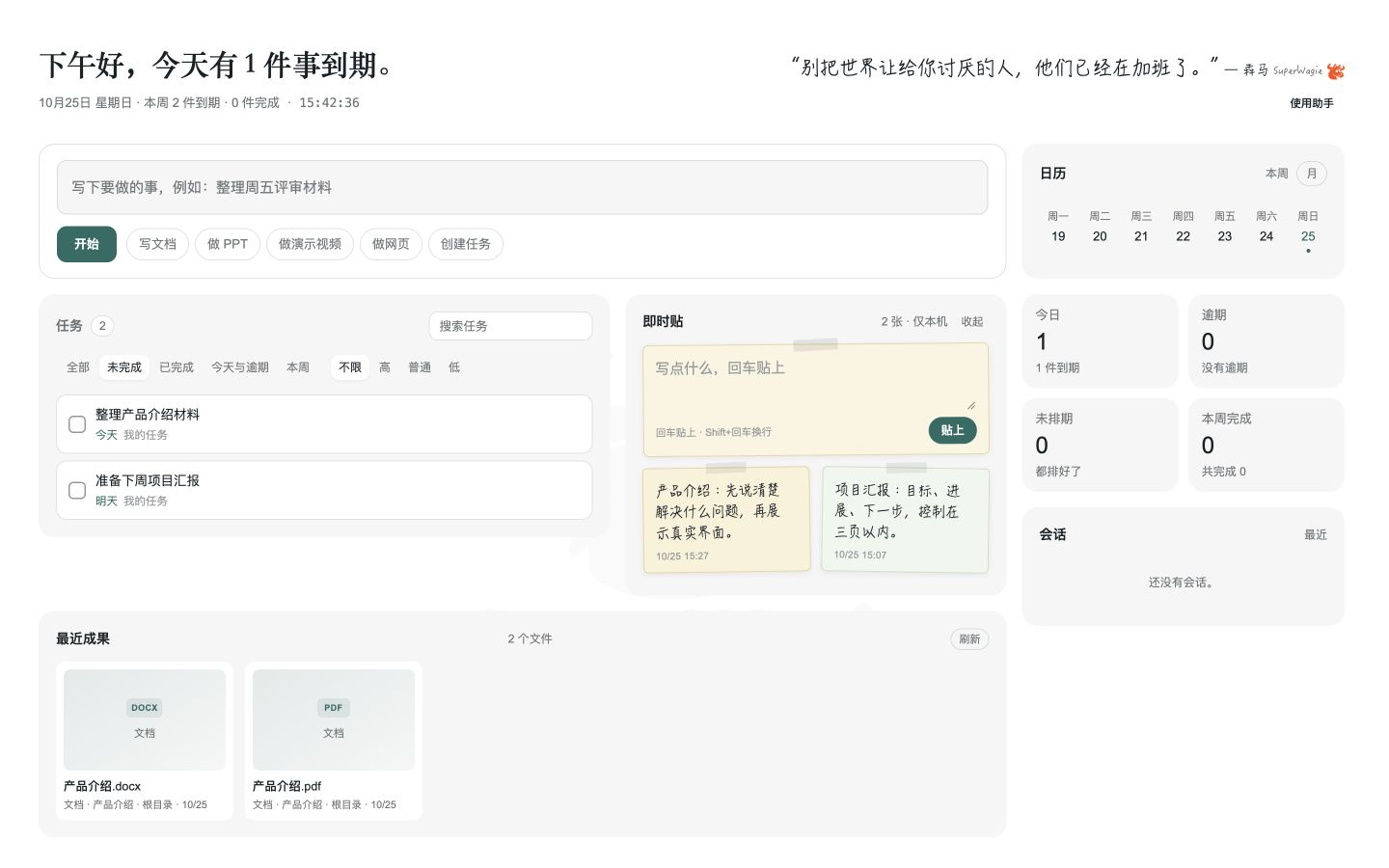Open the 整理产品介绍材料 task title
Screen dimensions: 1389x868
pos(148,415)
